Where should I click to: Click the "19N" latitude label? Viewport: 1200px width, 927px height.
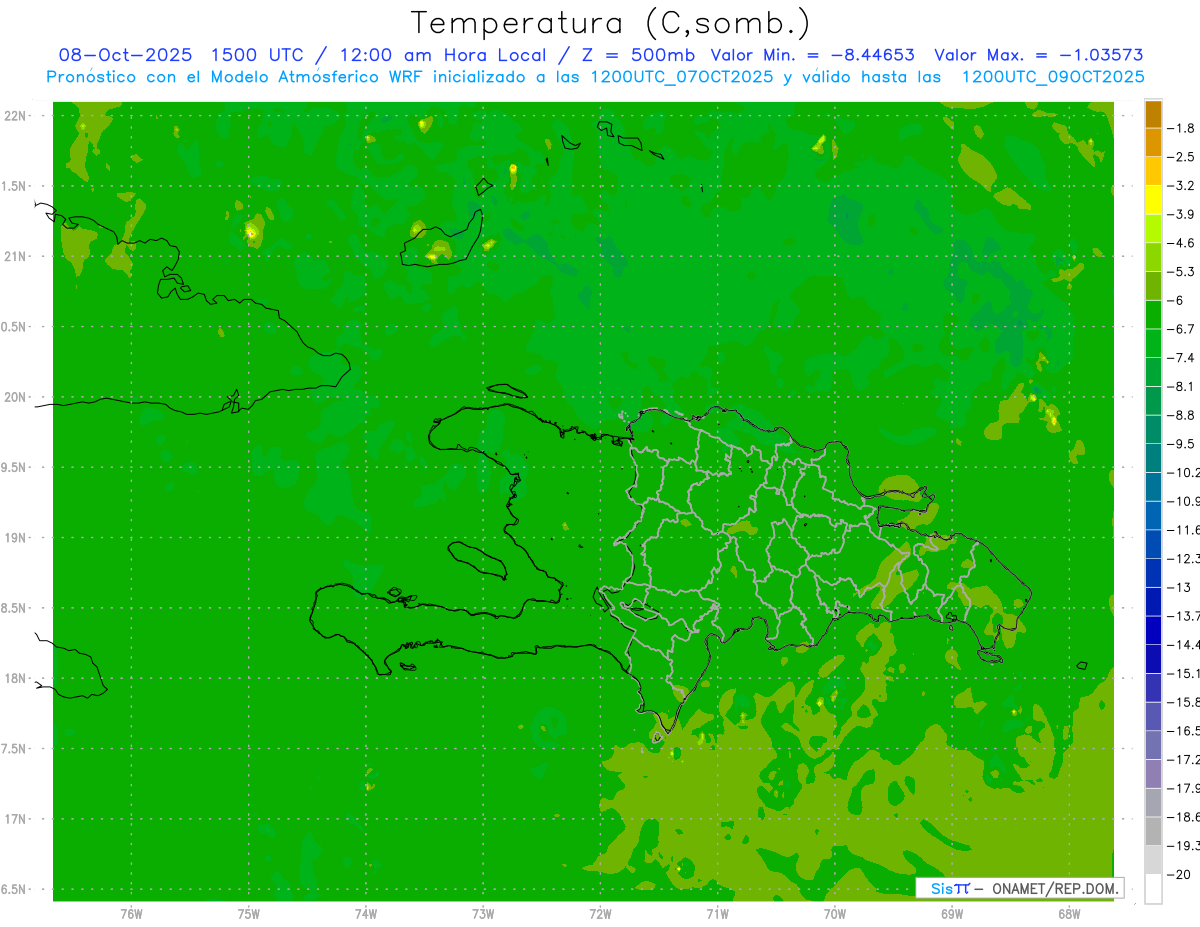15,538
